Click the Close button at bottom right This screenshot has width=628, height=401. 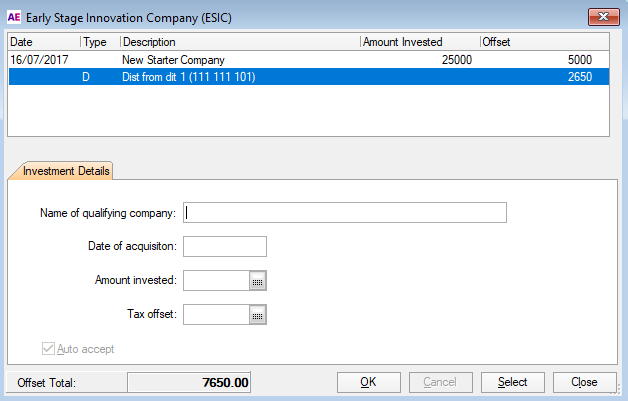(x=584, y=382)
